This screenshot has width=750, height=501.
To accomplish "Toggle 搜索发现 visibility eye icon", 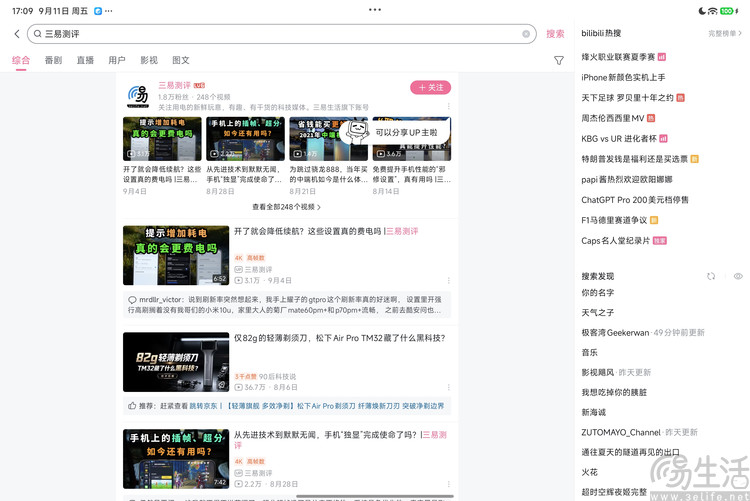I will (x=738, y=276).
